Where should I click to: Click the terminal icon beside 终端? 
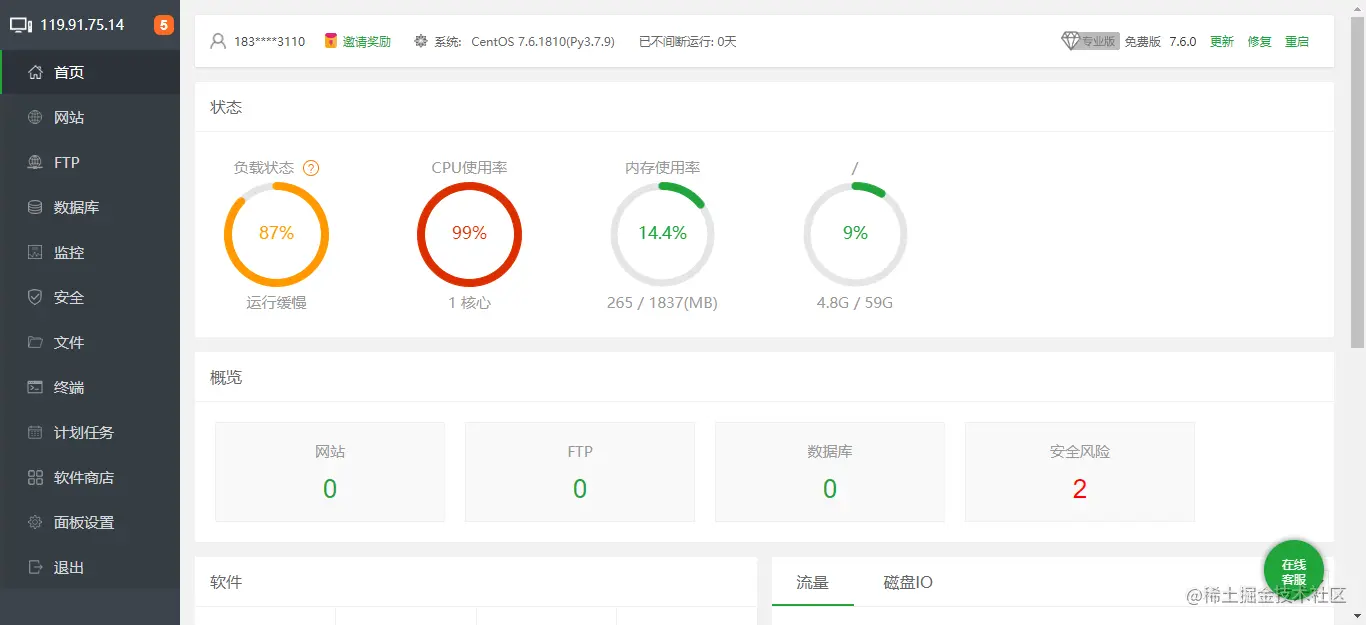(x=35, y=387)
